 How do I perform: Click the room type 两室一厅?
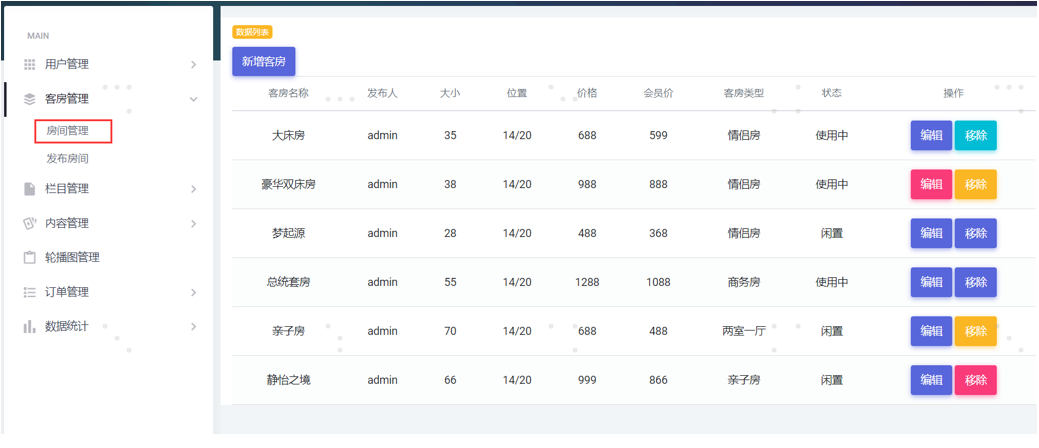(743, 331)
